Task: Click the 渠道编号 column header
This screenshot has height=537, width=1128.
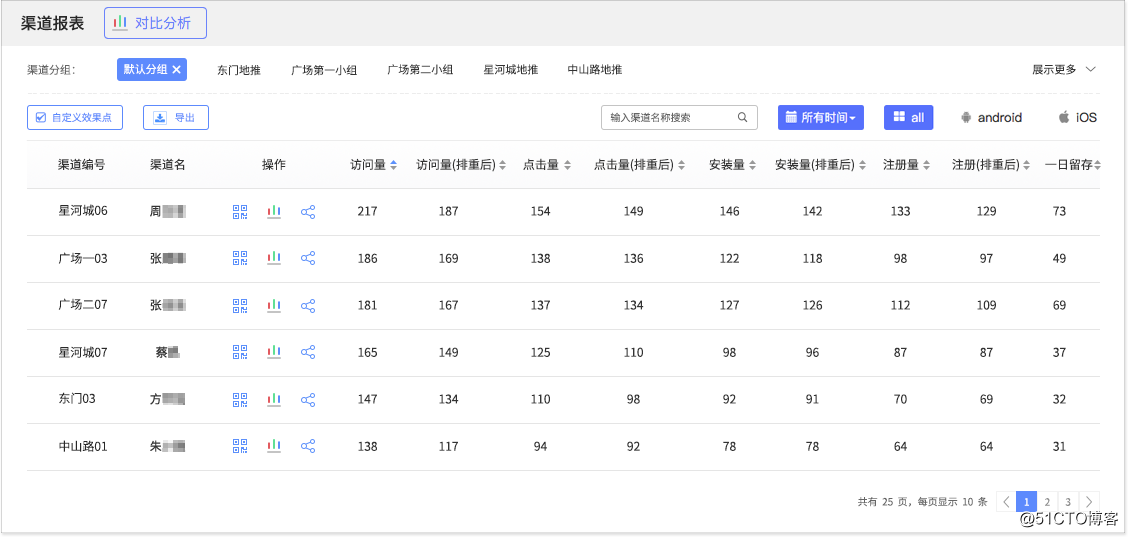Action: (x=82, y=165)
